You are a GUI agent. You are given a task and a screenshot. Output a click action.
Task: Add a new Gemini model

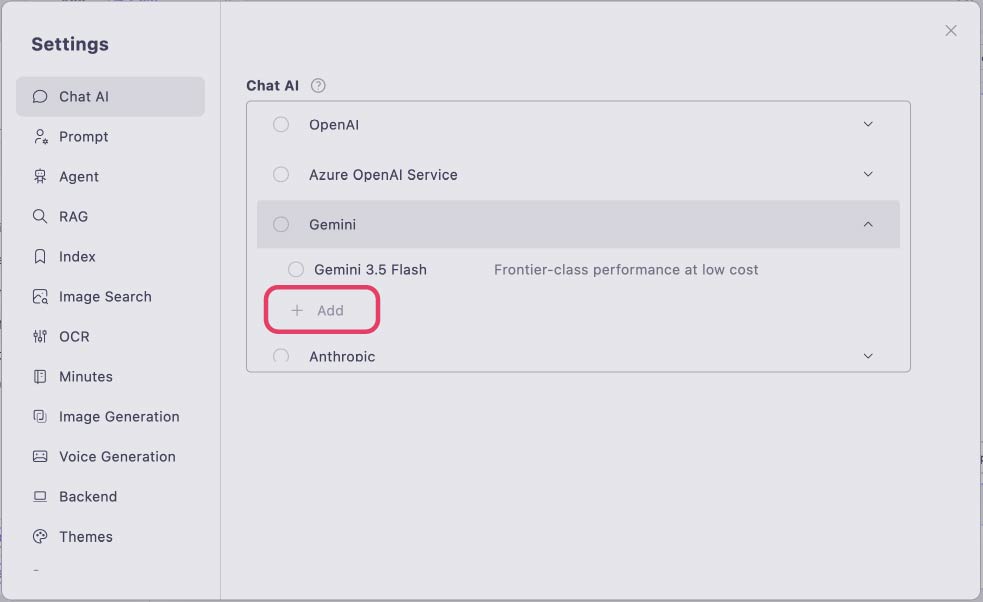322,310
